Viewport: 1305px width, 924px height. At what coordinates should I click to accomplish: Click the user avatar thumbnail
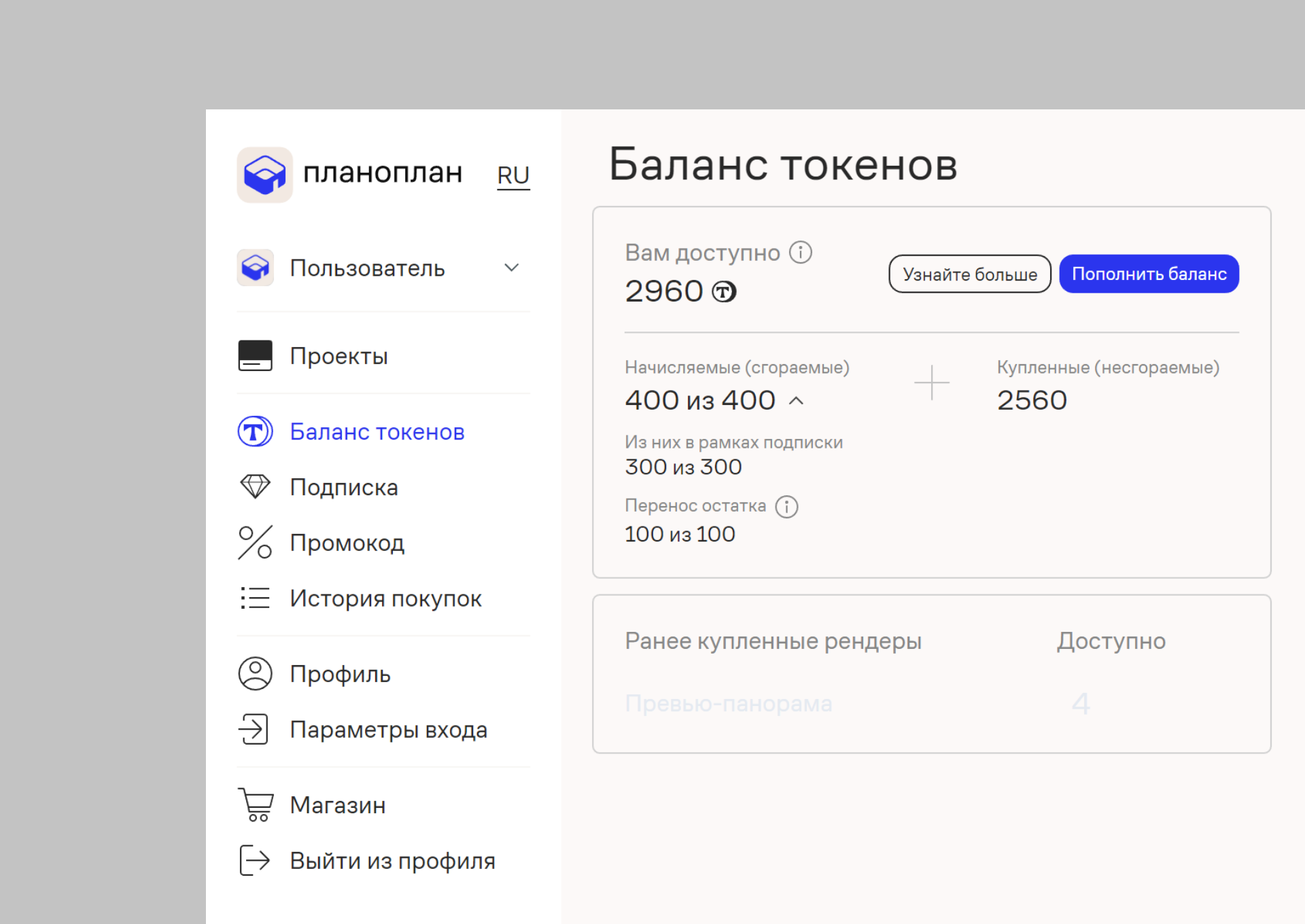point(255,268)
